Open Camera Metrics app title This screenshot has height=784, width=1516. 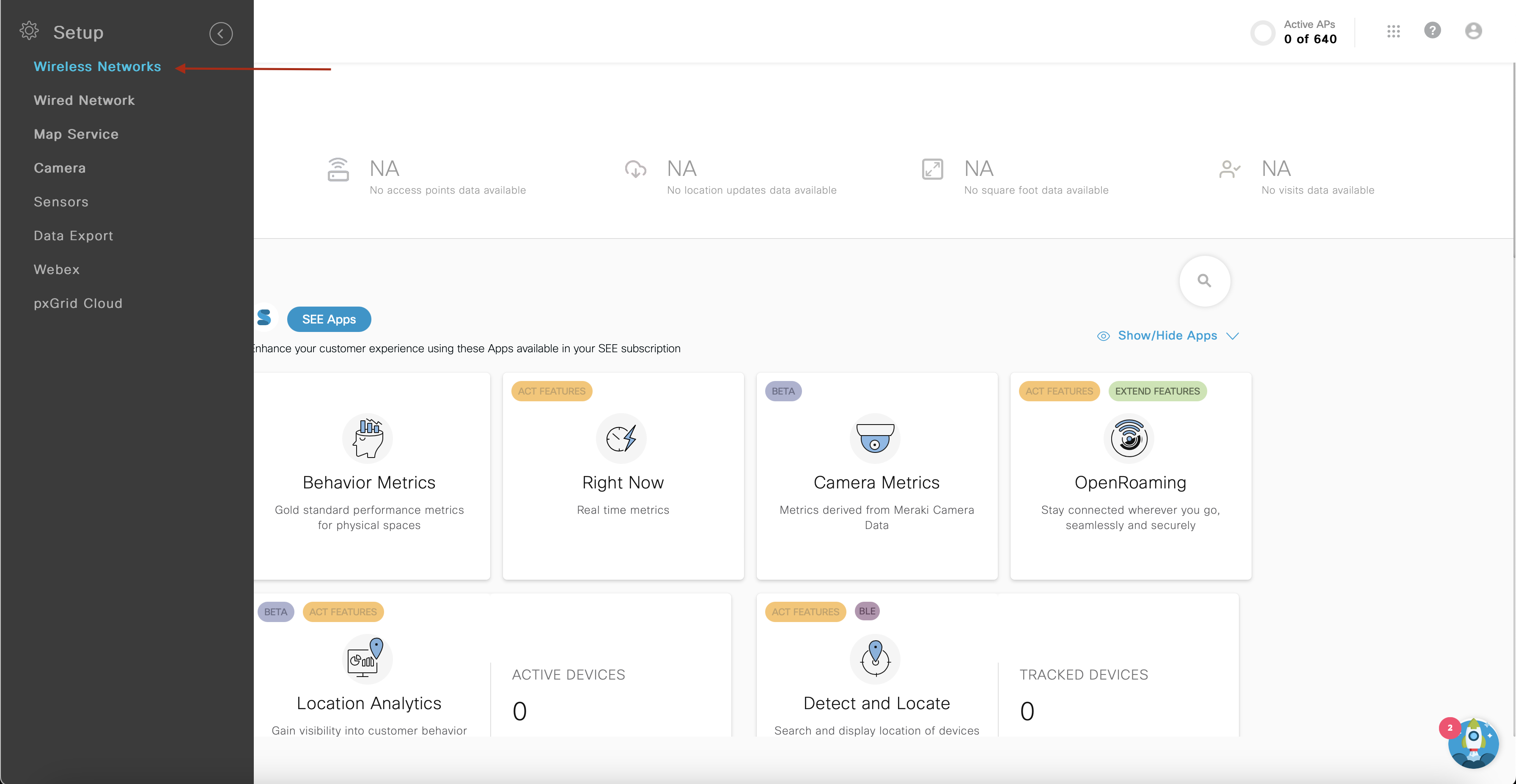pos(876,483)
